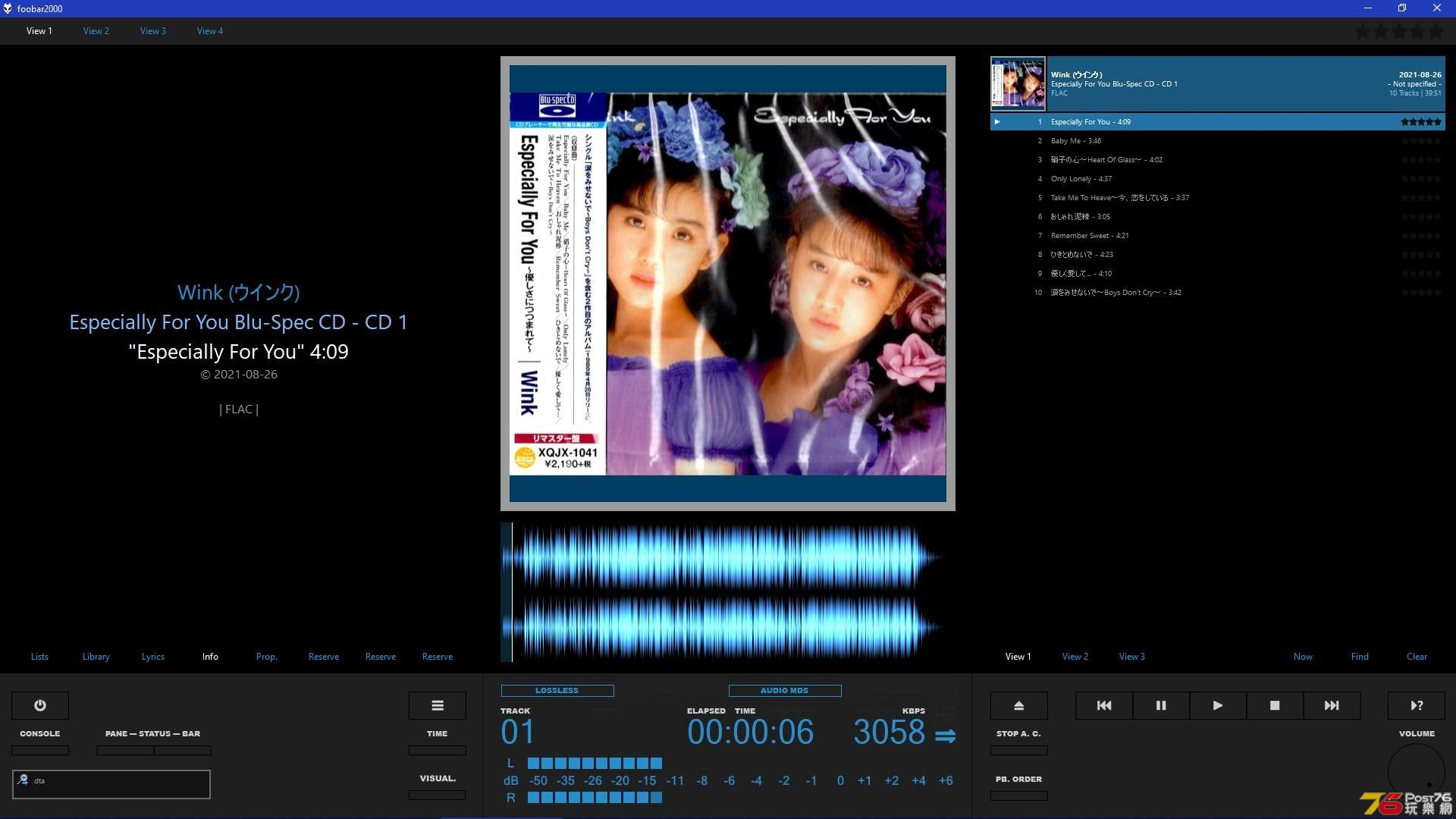The image size is (1456, 819).
Task: Select track 9 with duration 4:10
Action: [x=1218, y=274]
